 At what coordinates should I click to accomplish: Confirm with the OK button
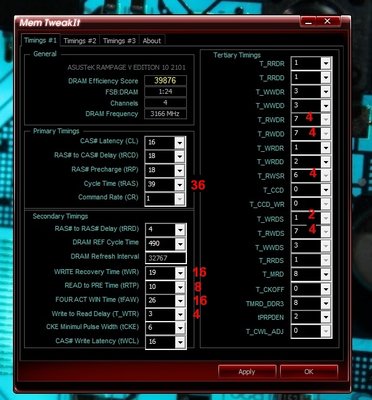coord(309,372)
